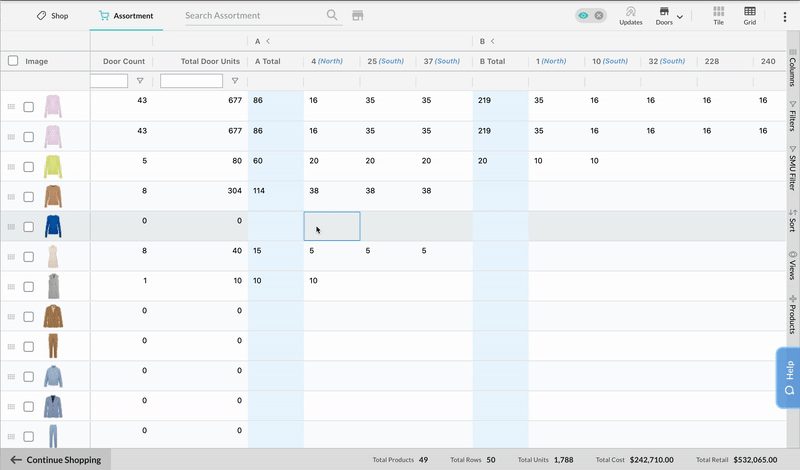Toggle the eye visibility switch
The width and height of the screenshot is (800, 470).
pos(590,16)
